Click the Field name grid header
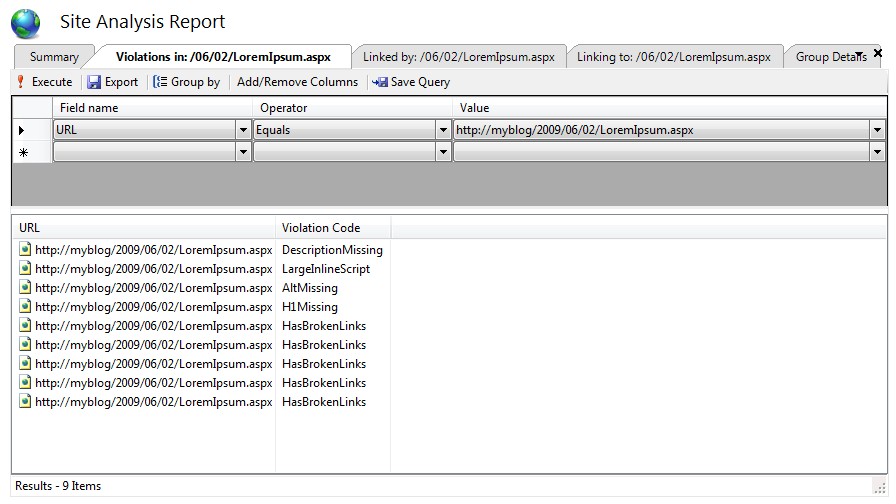Screen dimensions: 896x504 153,107
